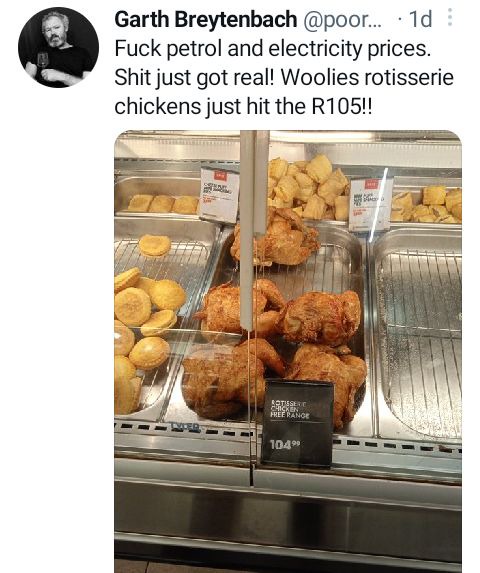
Task: Click the blue TYLER text on counter edge
Action: point(185,426)
